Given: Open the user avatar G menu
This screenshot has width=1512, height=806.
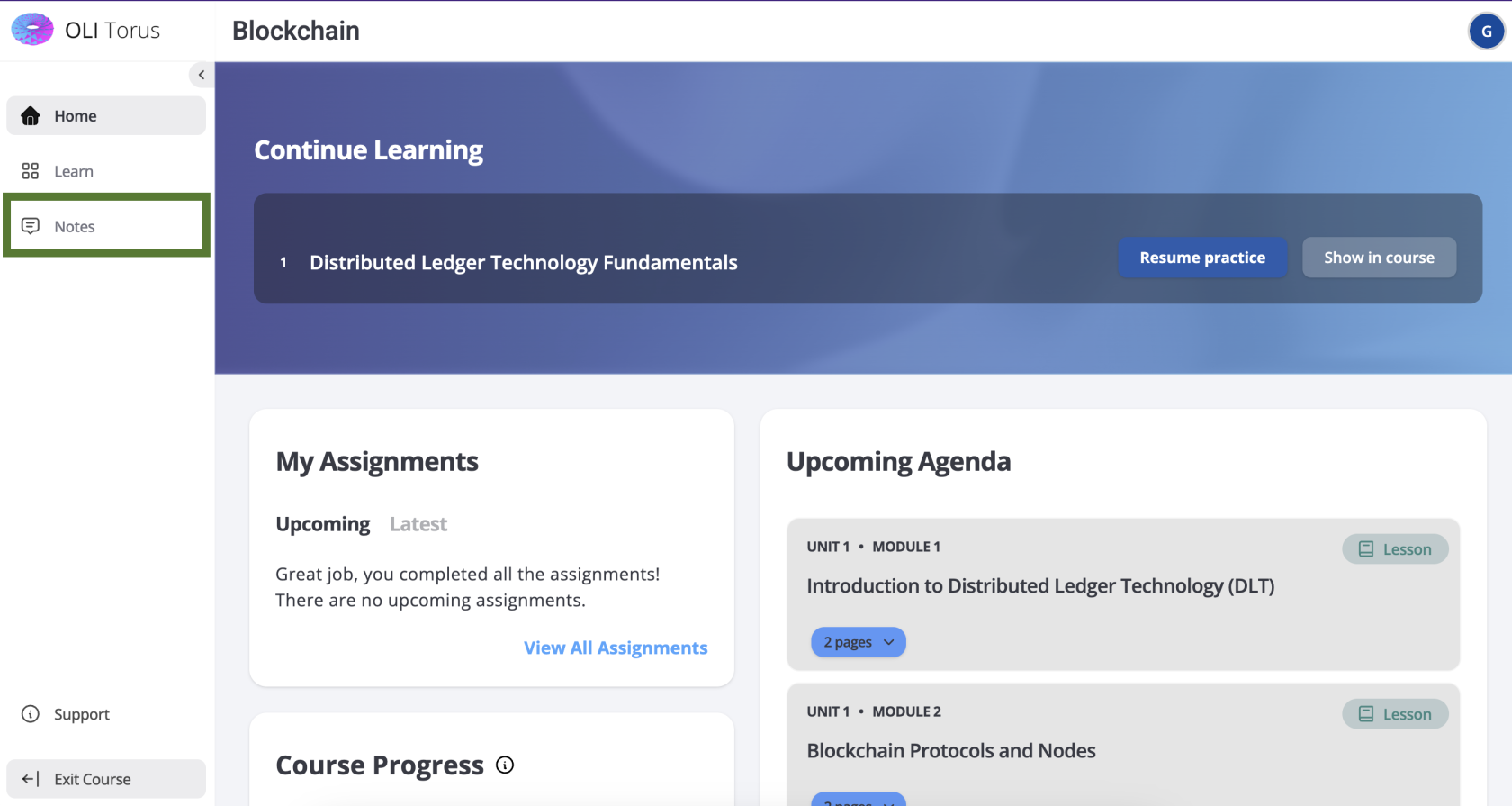Looking at the screenshot, I should 1486,31.
